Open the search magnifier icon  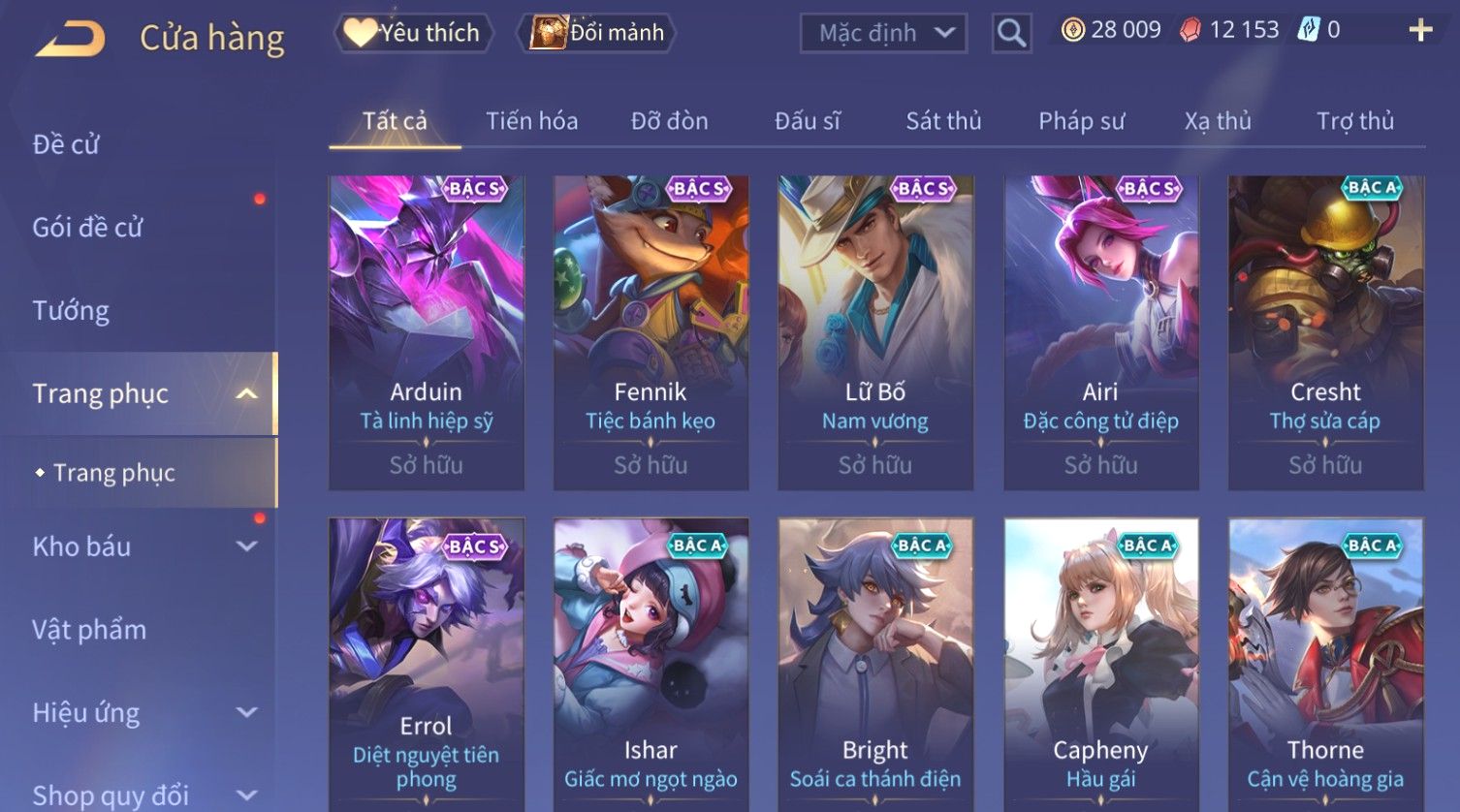click(x=1011, y=33)
